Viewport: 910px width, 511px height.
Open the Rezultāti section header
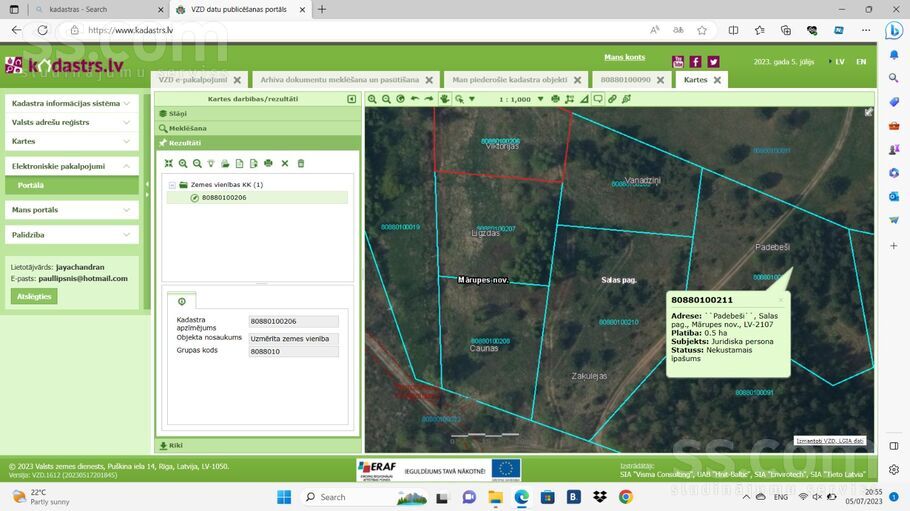click(x=258, y=142)
